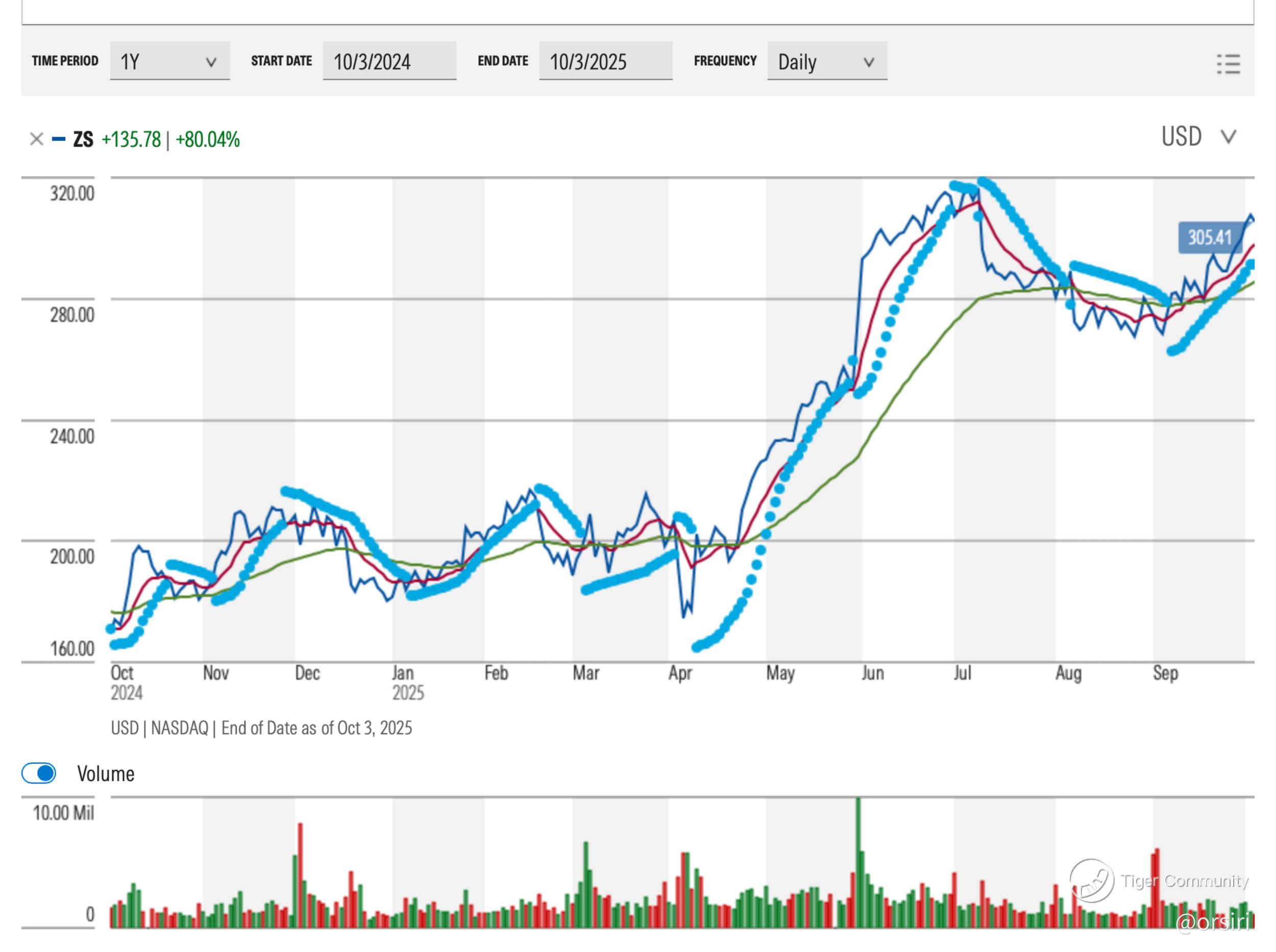Open the Frequency Daily dropdown

(826, 61)
